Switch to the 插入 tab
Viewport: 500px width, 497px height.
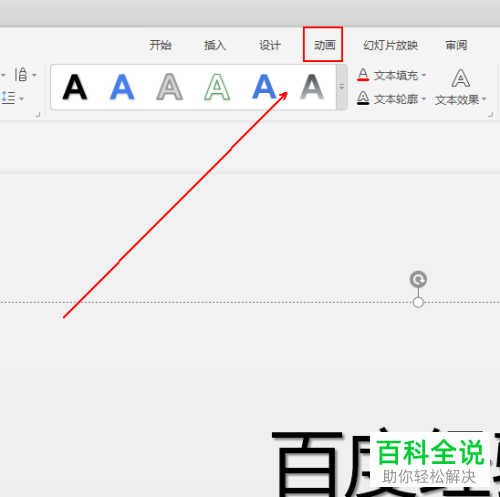[x=215, y=45]
